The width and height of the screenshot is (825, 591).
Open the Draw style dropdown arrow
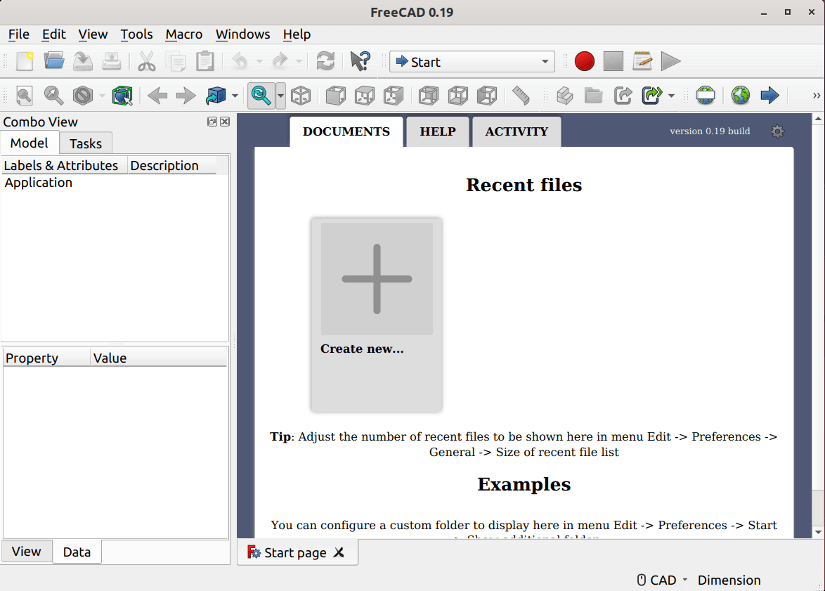click(102, 96)
